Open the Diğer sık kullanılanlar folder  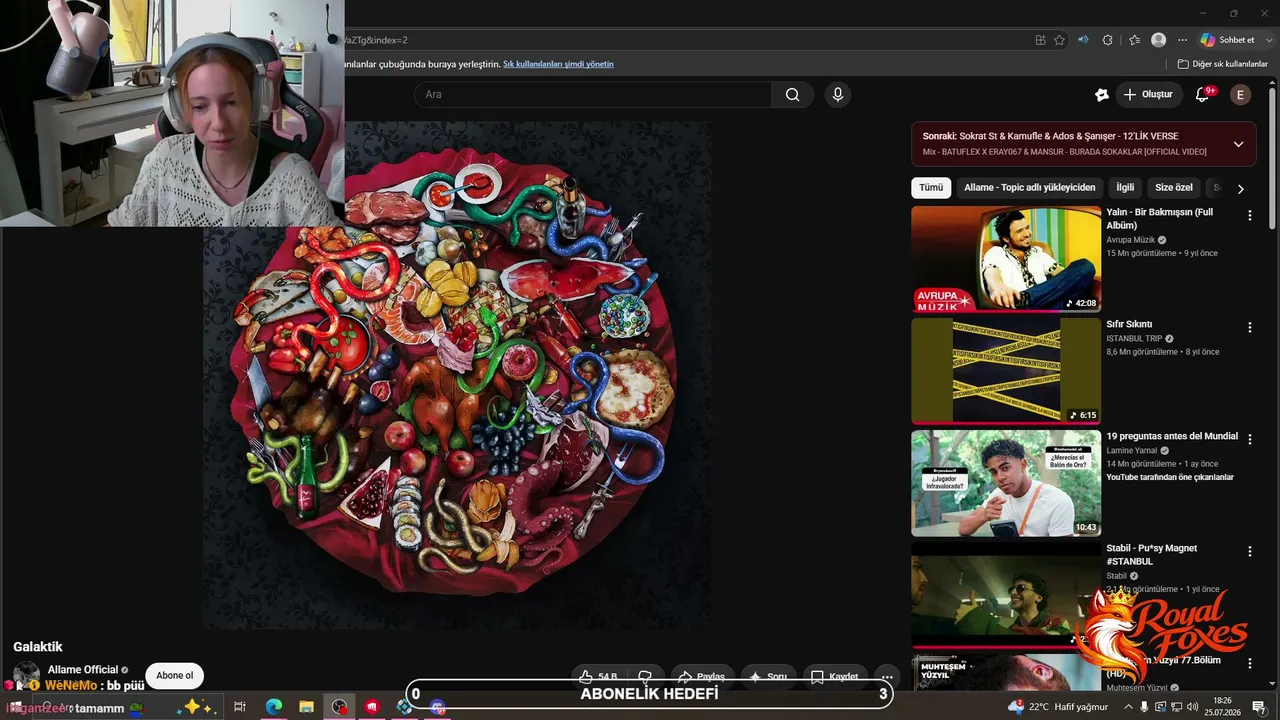(1223, 64)
